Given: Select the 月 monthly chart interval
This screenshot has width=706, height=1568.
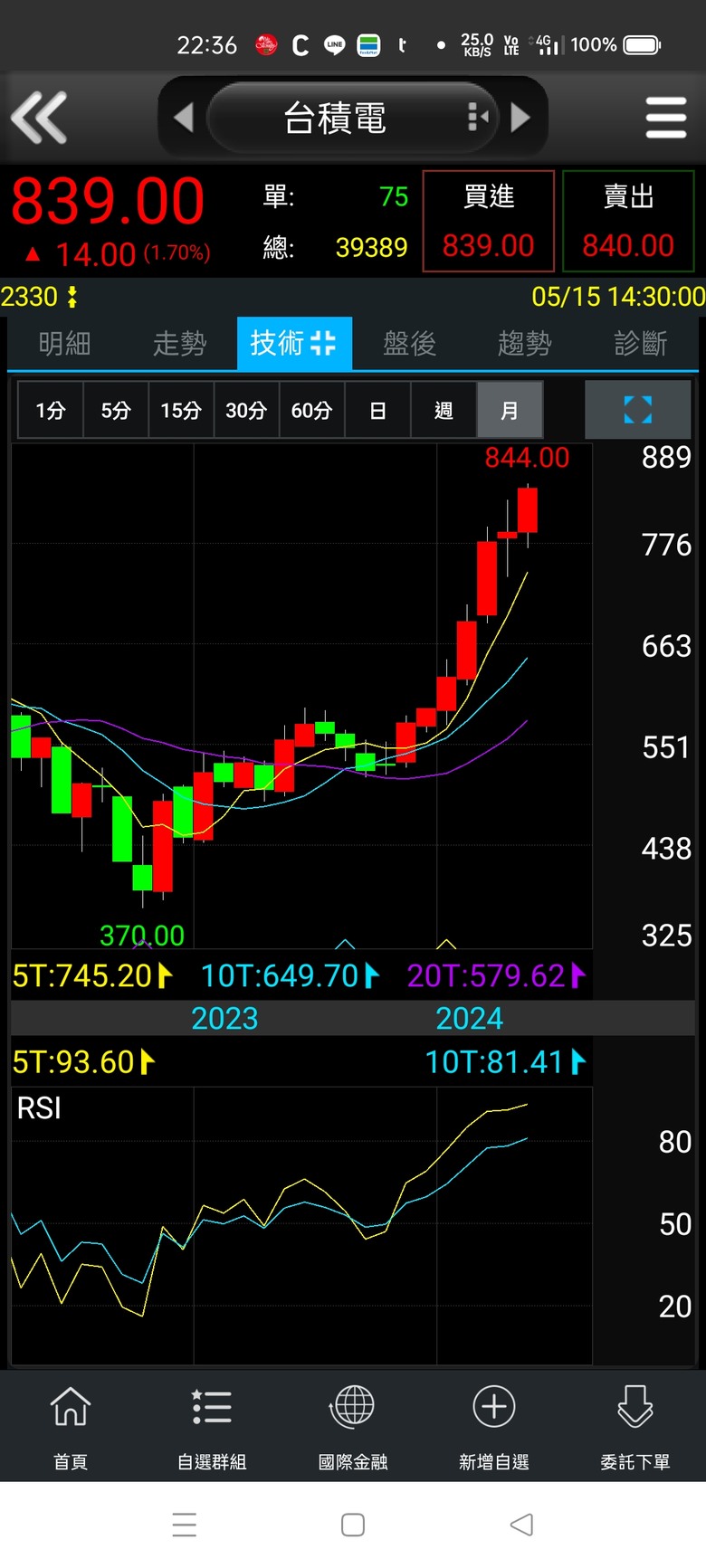Looking at the screenshot, I should (x=510, y=410).
